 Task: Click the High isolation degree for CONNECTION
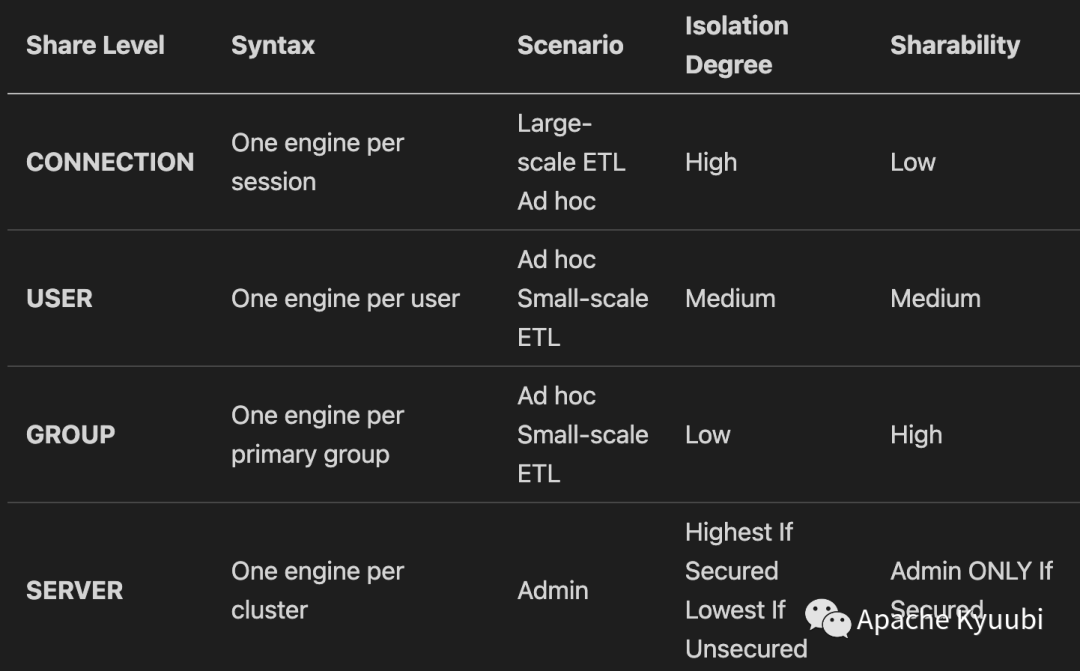pos(711,162)
